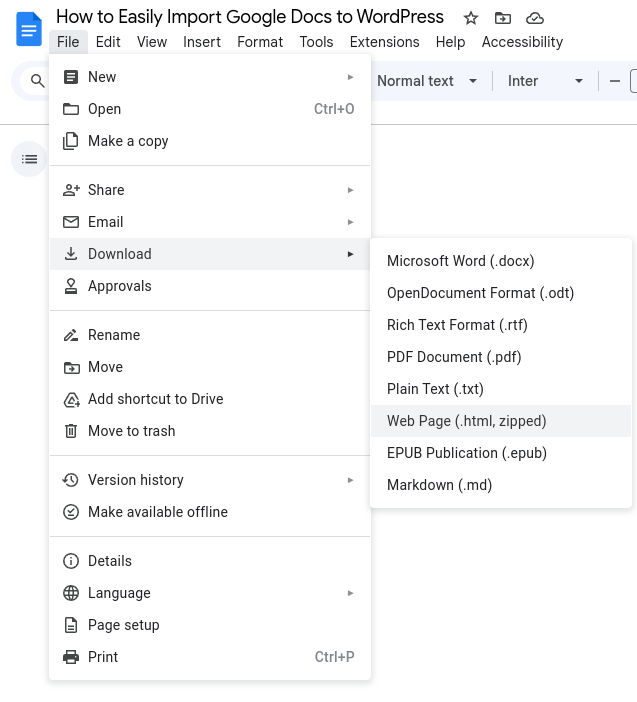Check the cloud save status icon
The image size is (637, 702).
535,18
